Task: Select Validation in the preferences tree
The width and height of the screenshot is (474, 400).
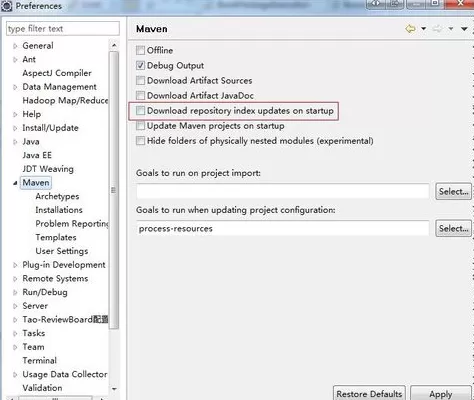Action: pos(42,388)
